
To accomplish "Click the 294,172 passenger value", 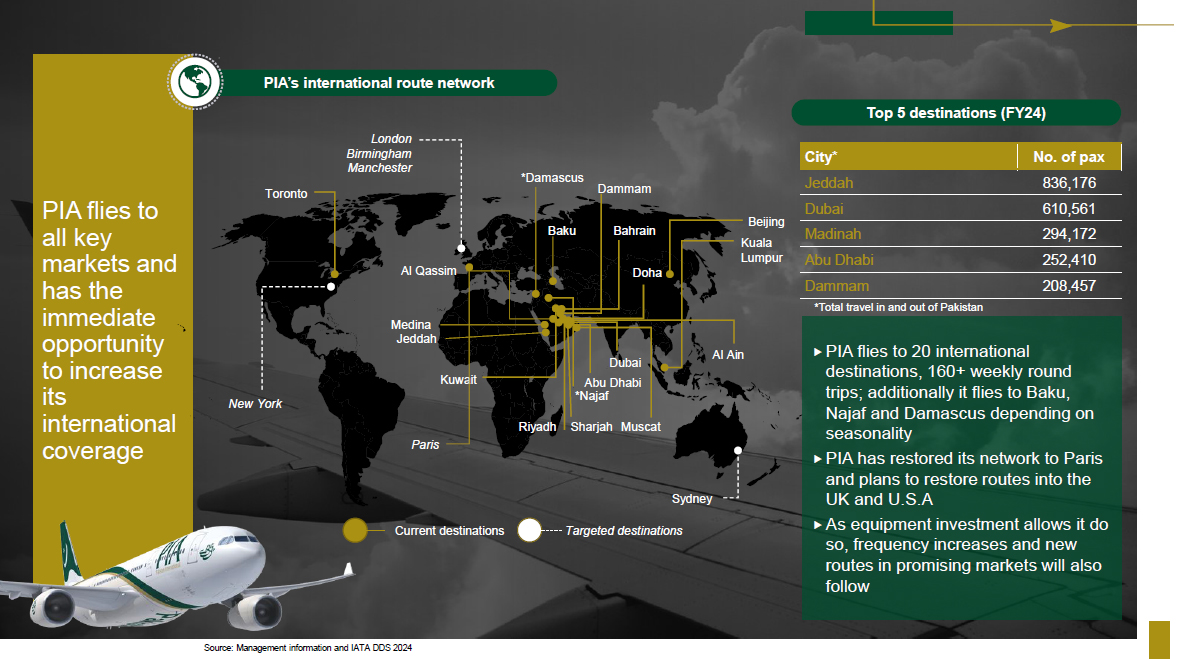I will [1069, 233].
